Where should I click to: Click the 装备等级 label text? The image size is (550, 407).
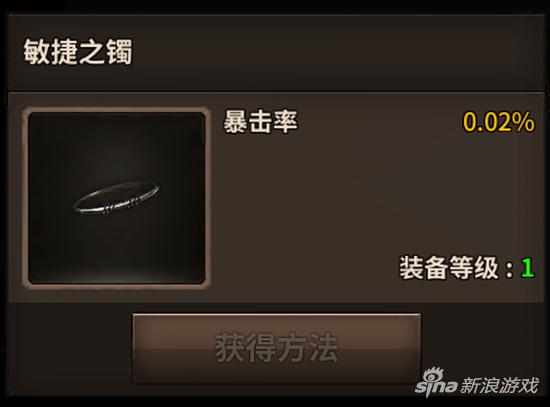(x=449, y=267)
